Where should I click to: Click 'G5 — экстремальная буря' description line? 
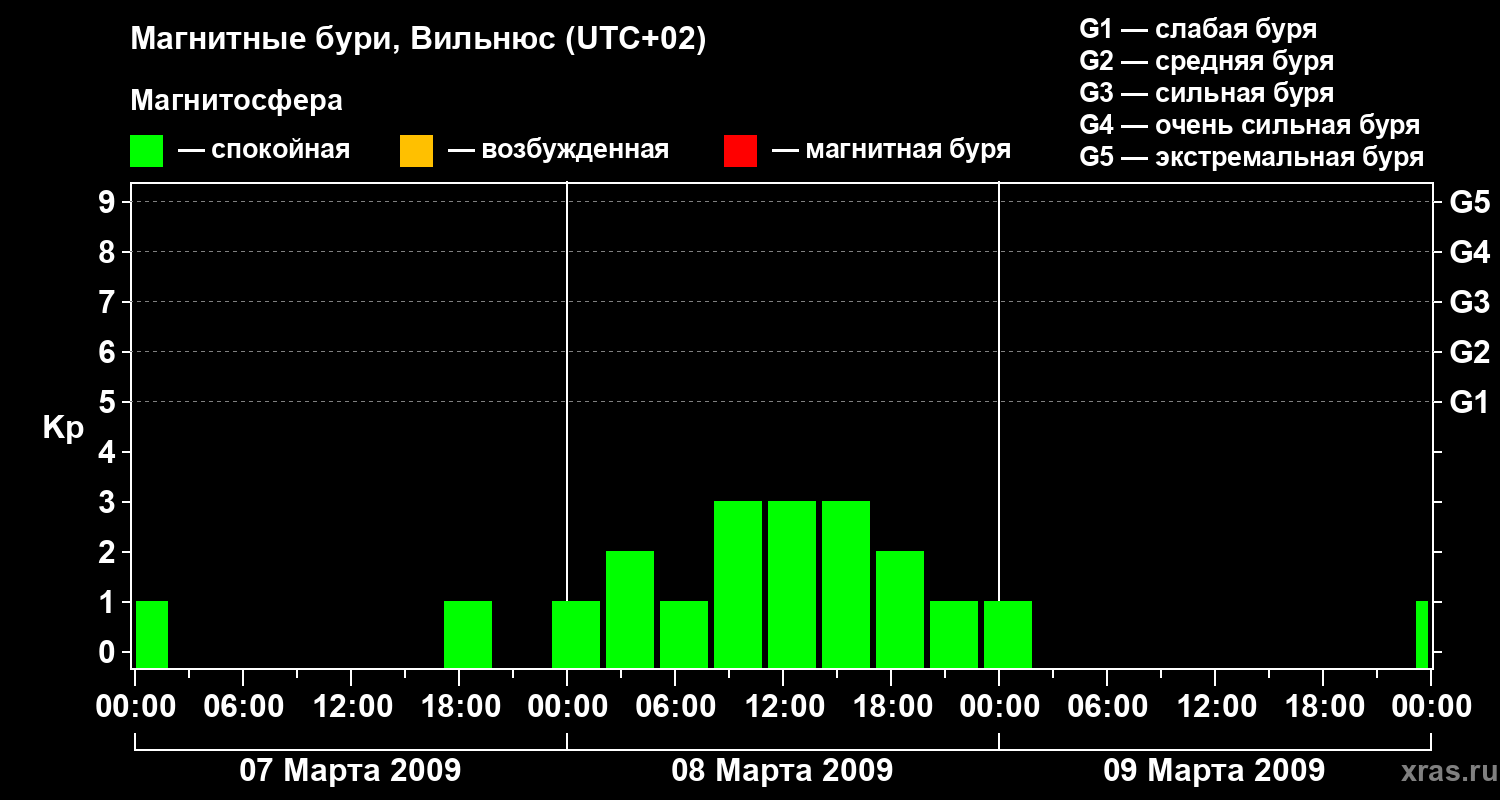click(x=1252, y=157)
